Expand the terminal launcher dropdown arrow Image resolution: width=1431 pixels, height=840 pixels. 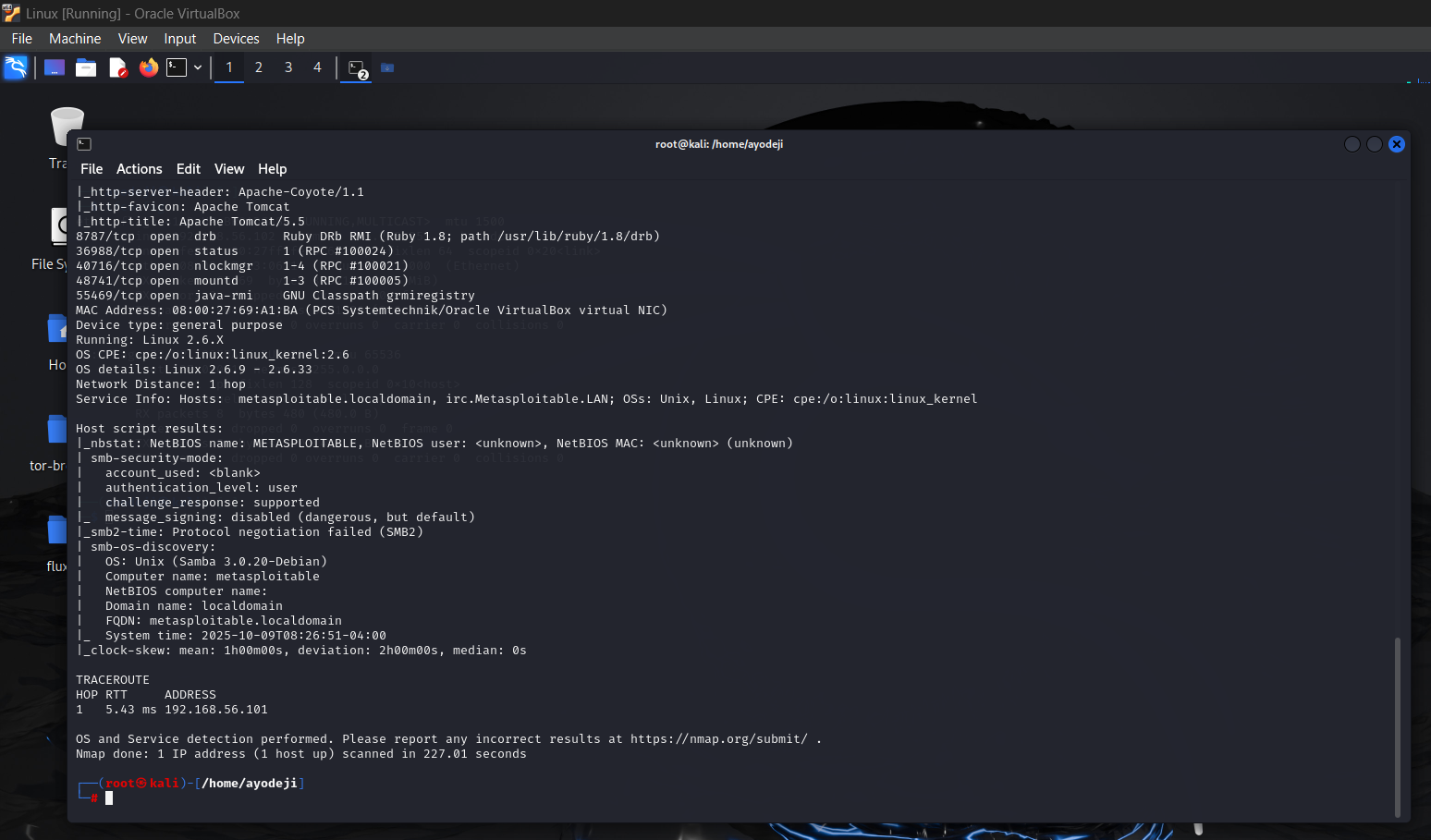pos(198,67)
